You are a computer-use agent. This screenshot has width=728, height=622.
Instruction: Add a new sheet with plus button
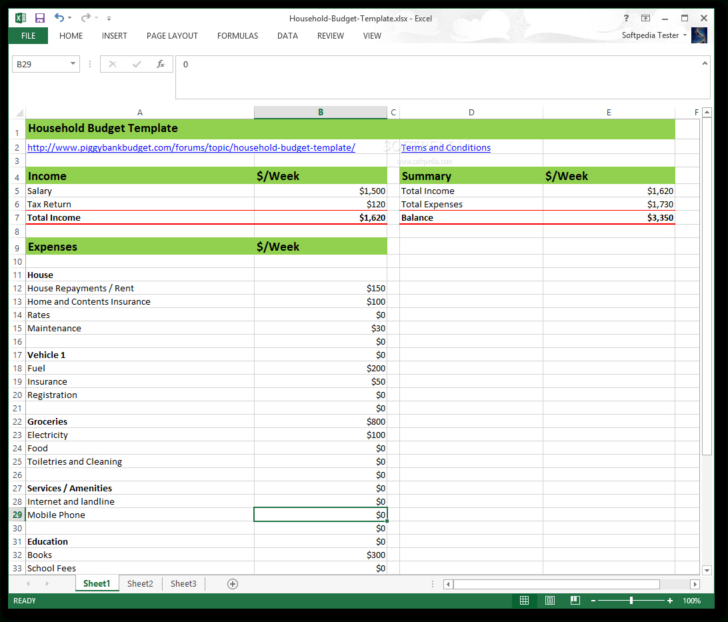click(233, 584)
